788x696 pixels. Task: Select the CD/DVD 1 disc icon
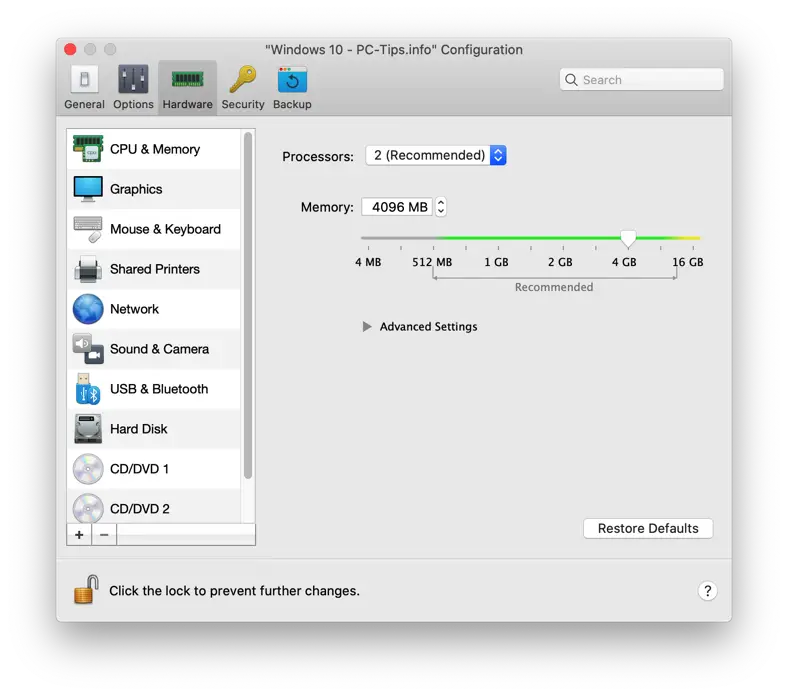[88, 469]
